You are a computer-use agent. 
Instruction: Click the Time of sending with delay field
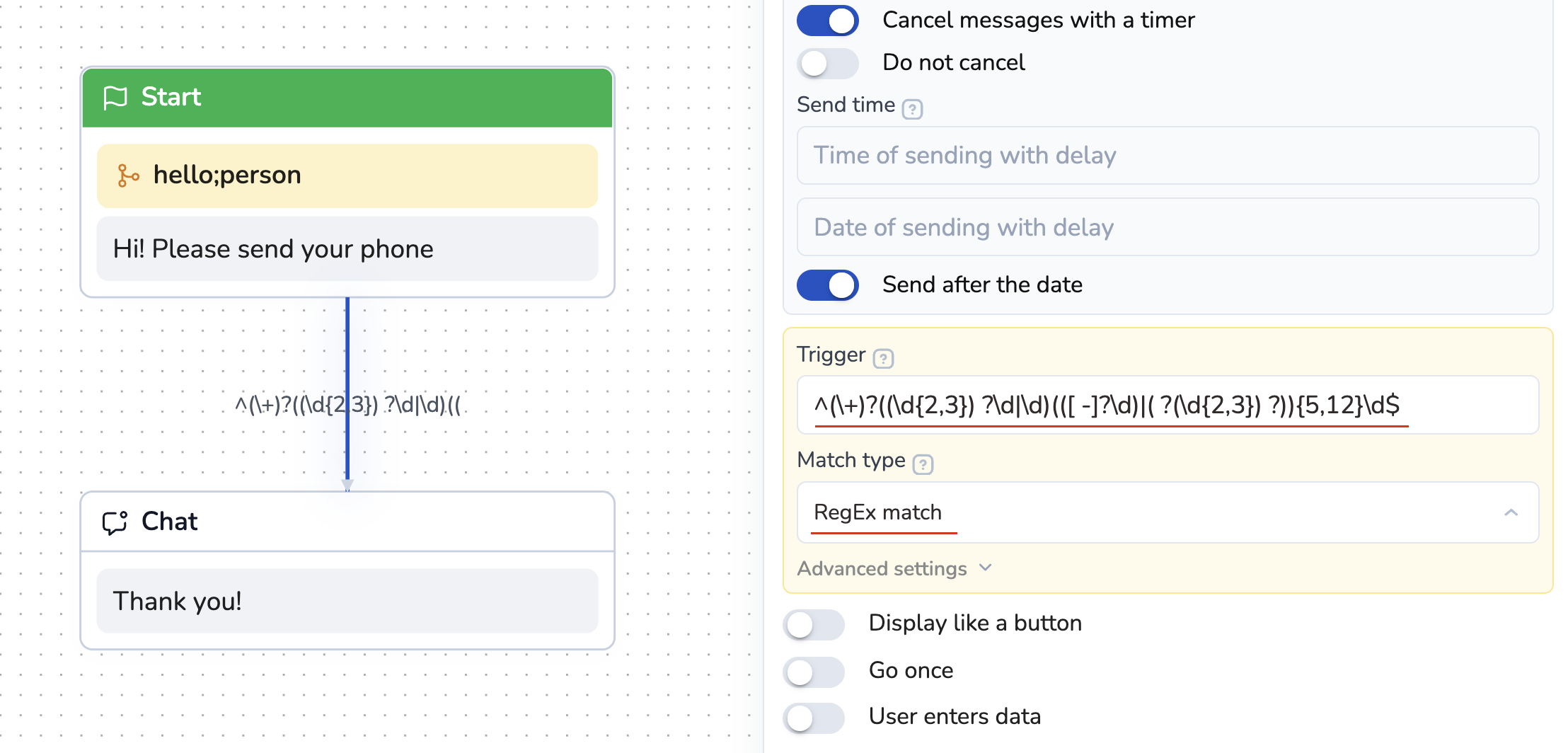(1168, 156)
